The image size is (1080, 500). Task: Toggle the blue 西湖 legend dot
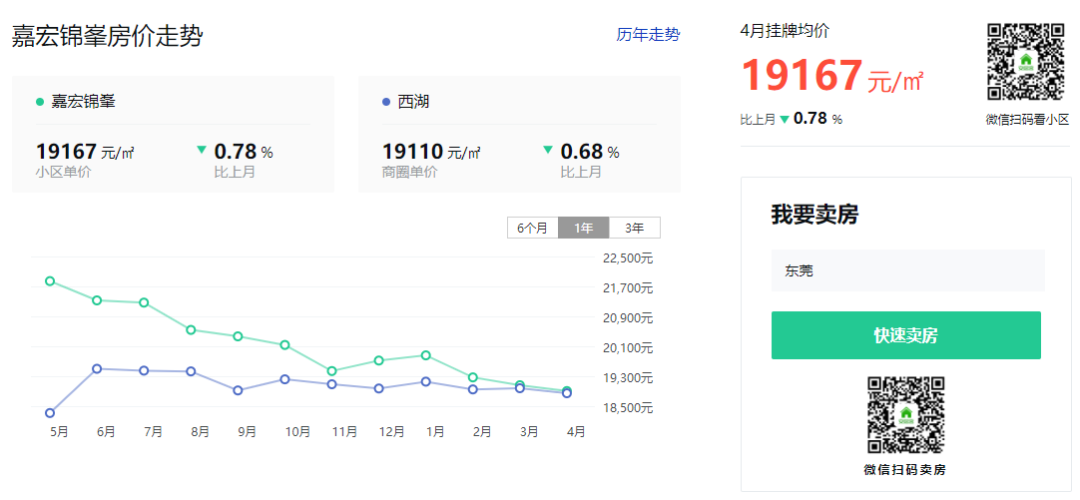(386, 102)
